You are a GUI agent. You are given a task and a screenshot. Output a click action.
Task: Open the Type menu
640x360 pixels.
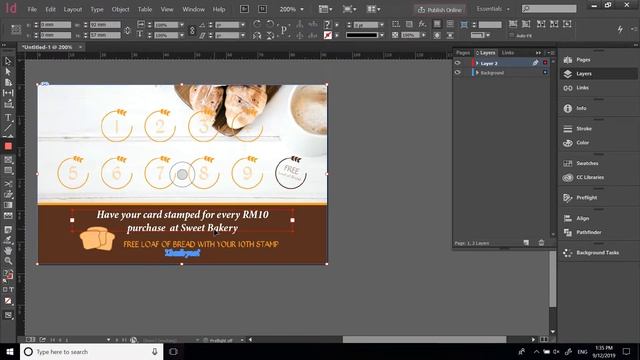(x=97, y=9)
